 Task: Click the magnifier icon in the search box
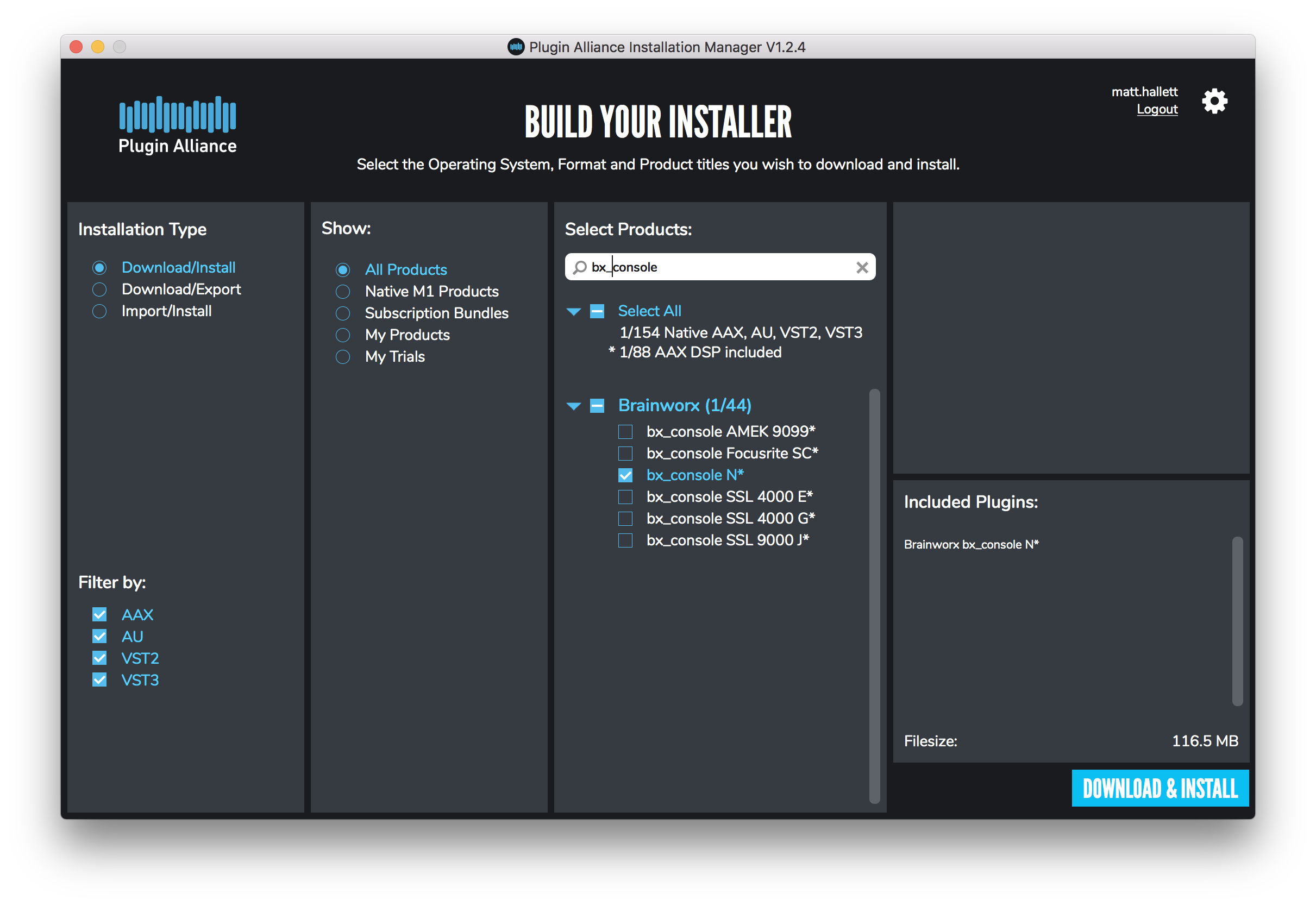579,267
